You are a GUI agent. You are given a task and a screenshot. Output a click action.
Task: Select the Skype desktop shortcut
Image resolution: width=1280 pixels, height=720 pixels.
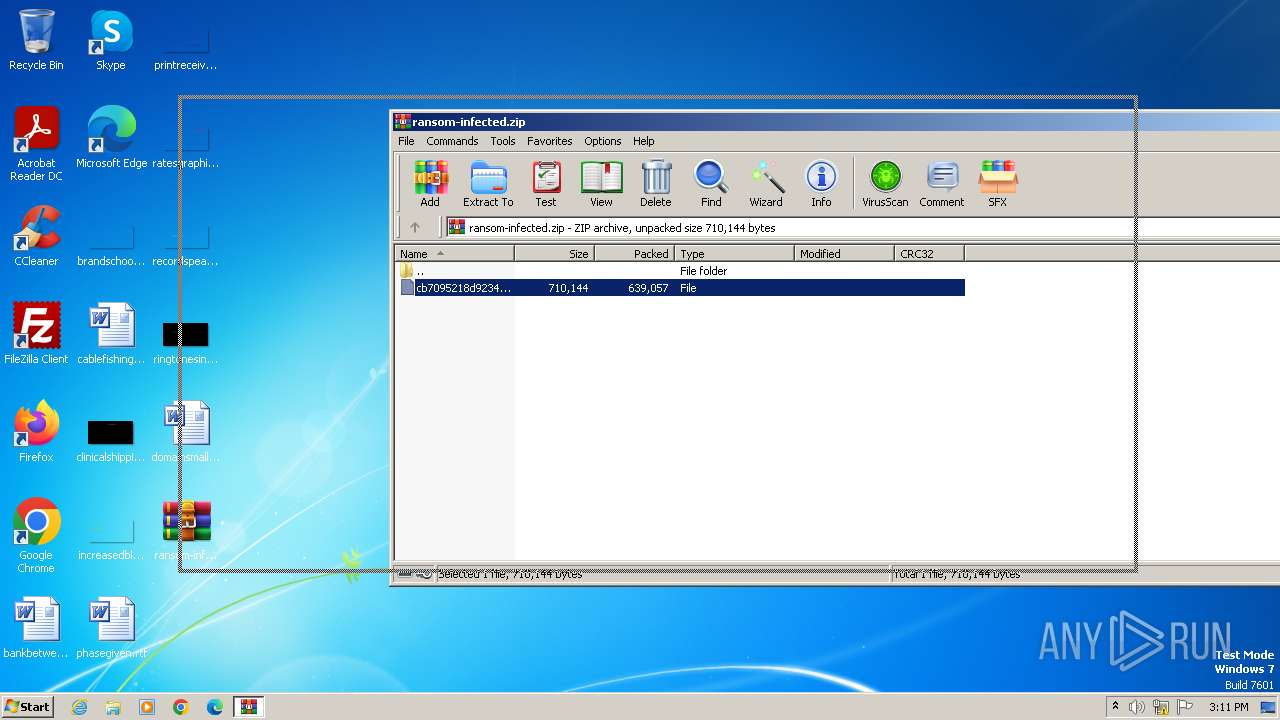[x=111, y=40]
